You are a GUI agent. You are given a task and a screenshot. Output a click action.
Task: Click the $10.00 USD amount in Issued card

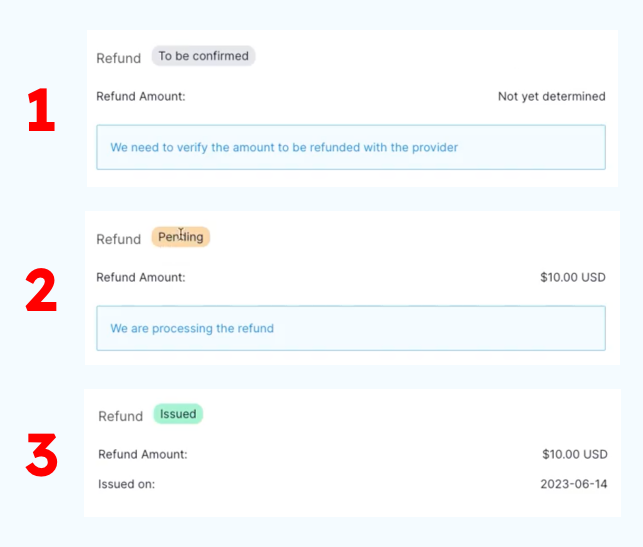pos(574,454)
